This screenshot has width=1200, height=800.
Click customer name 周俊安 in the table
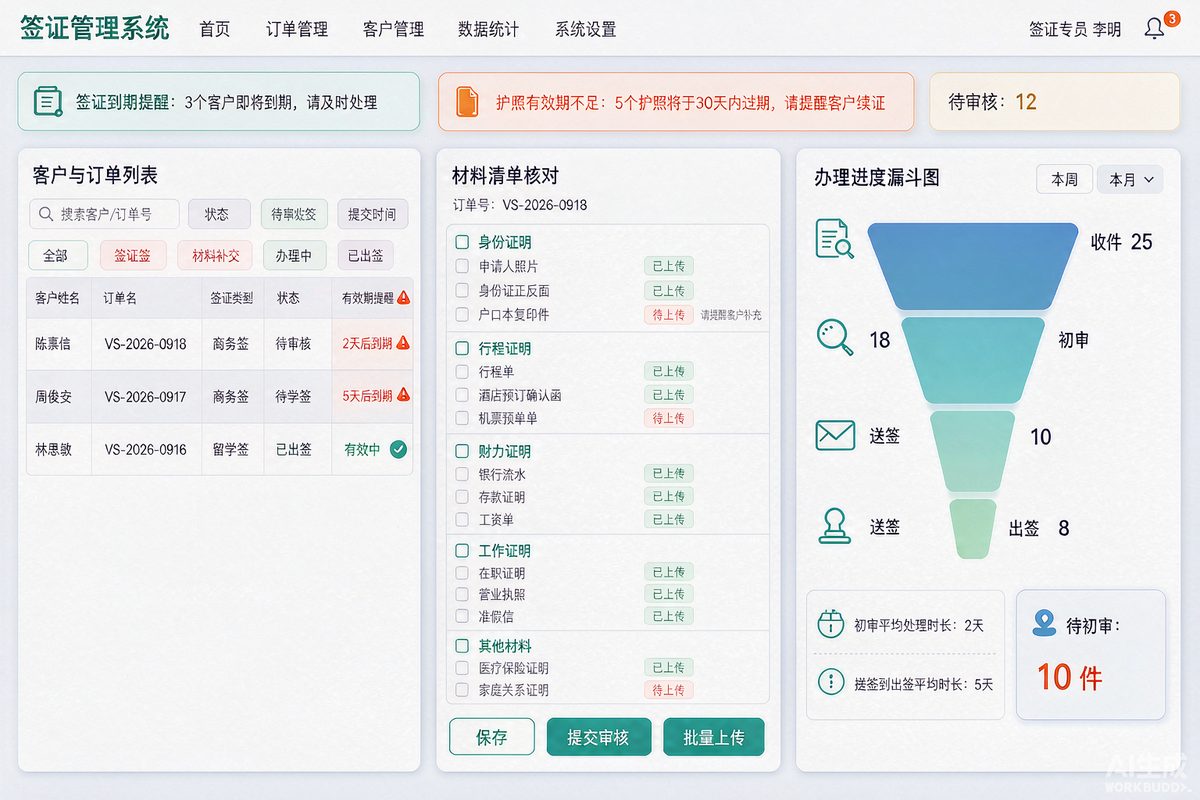(53, 396)
